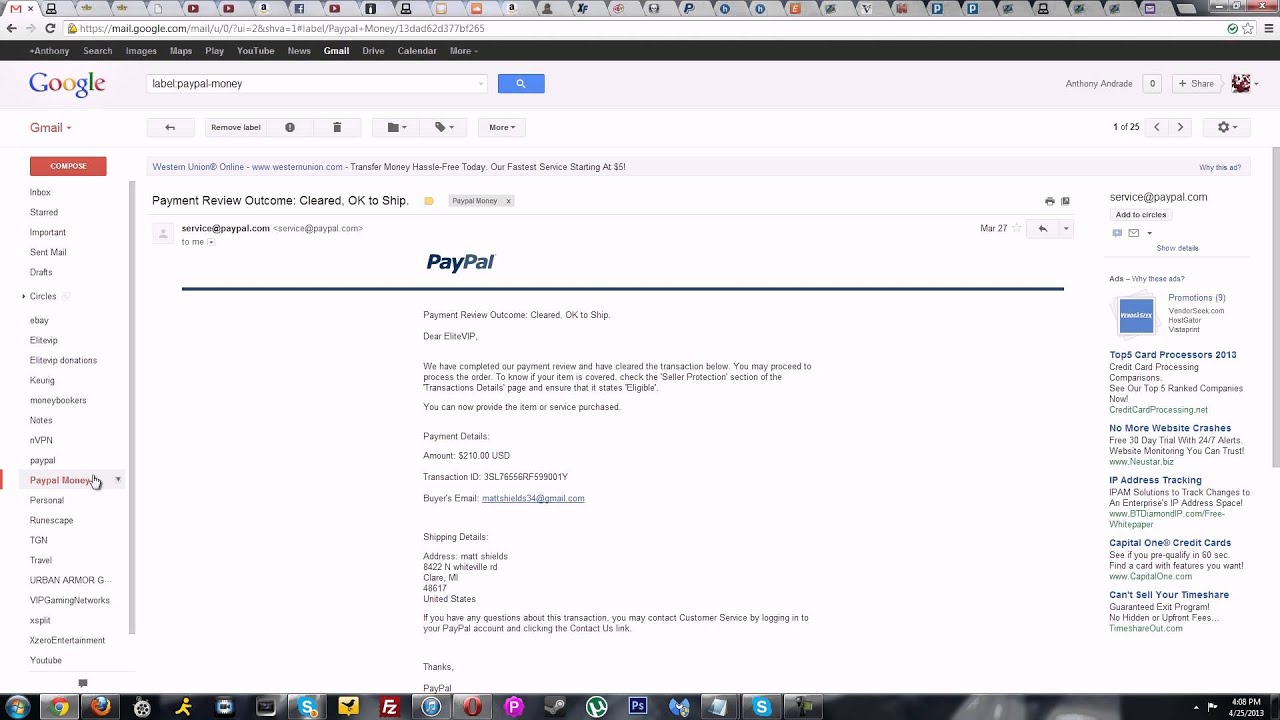Screen dimensions: 1280x720
Task: Click the email icon in the contact card
Action: tap(1133, 233)
